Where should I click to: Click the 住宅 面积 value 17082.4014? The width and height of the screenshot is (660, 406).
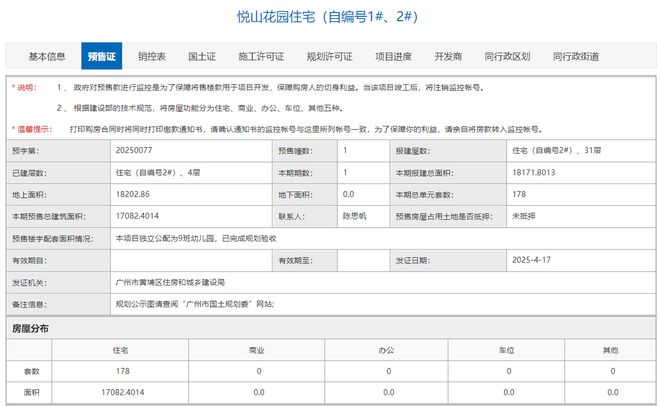tap(122, 392)
